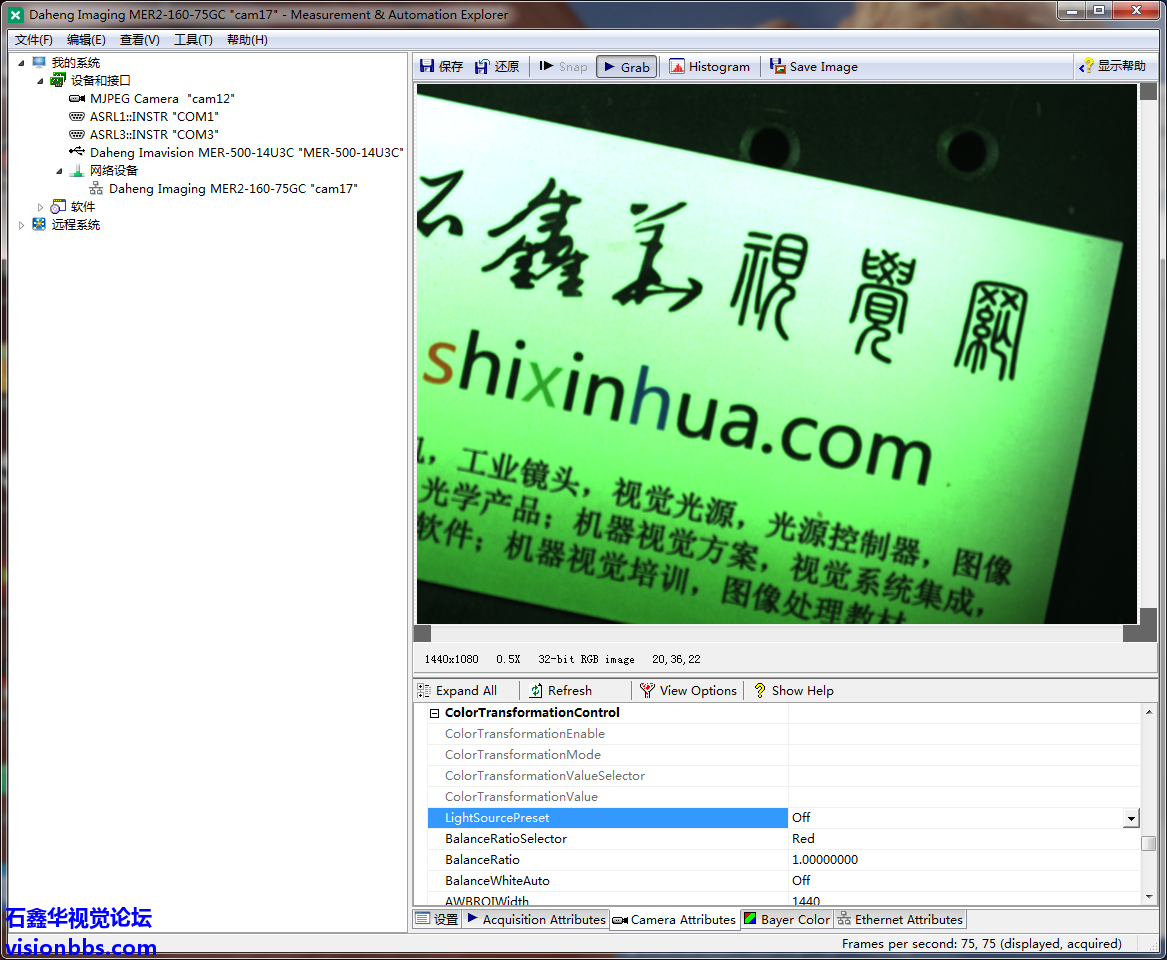Click the Save Image icon
This screenshot has width=1167, height=960.
(777, 67)
